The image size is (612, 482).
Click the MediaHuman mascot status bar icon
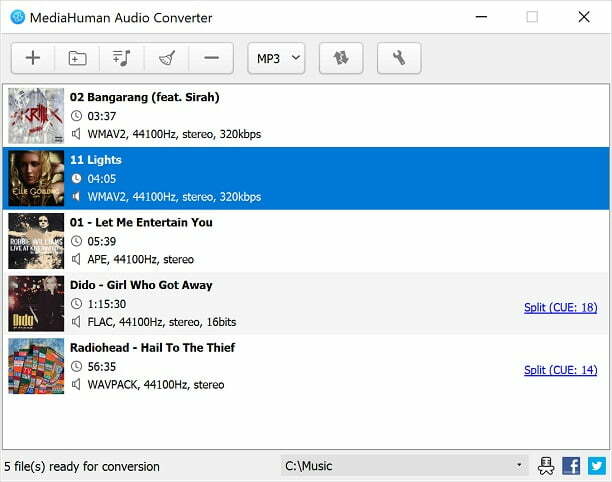click(546, 466)
